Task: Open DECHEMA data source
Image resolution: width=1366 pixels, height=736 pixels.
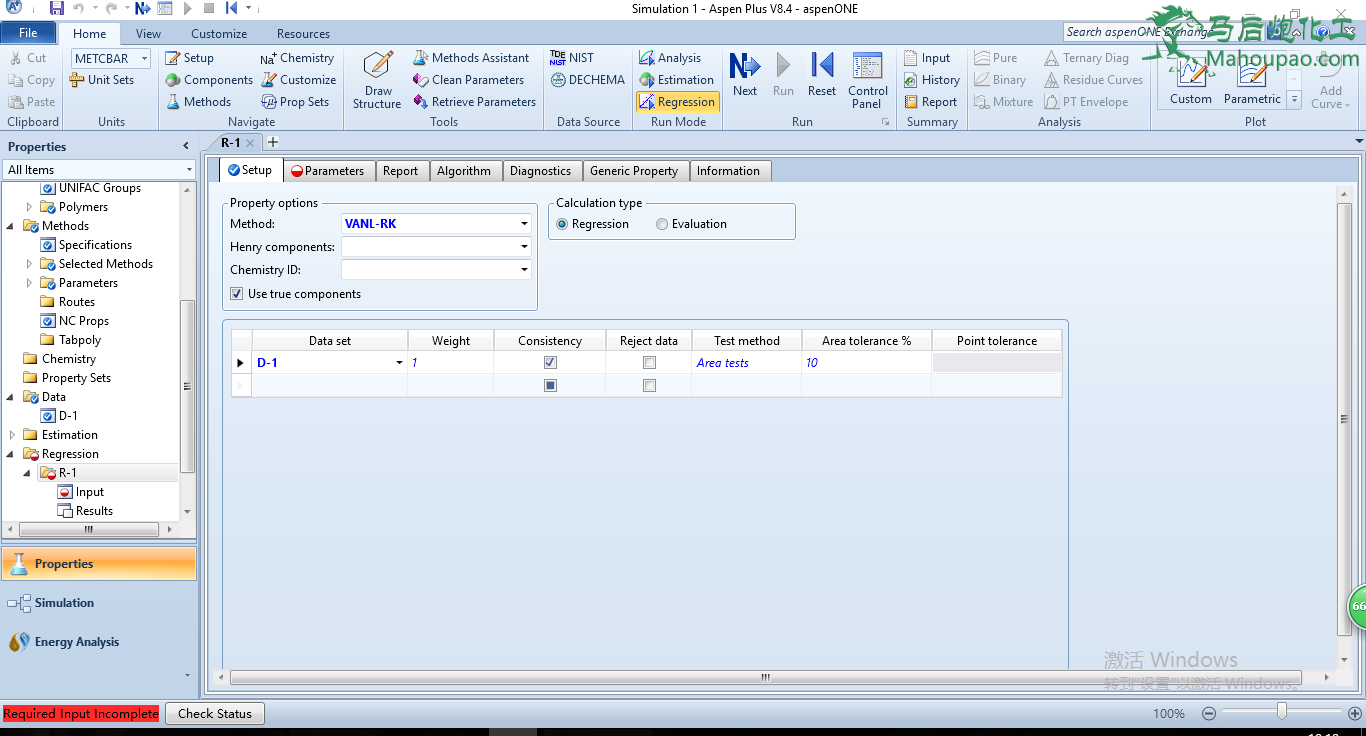Action: coord(587,80)
